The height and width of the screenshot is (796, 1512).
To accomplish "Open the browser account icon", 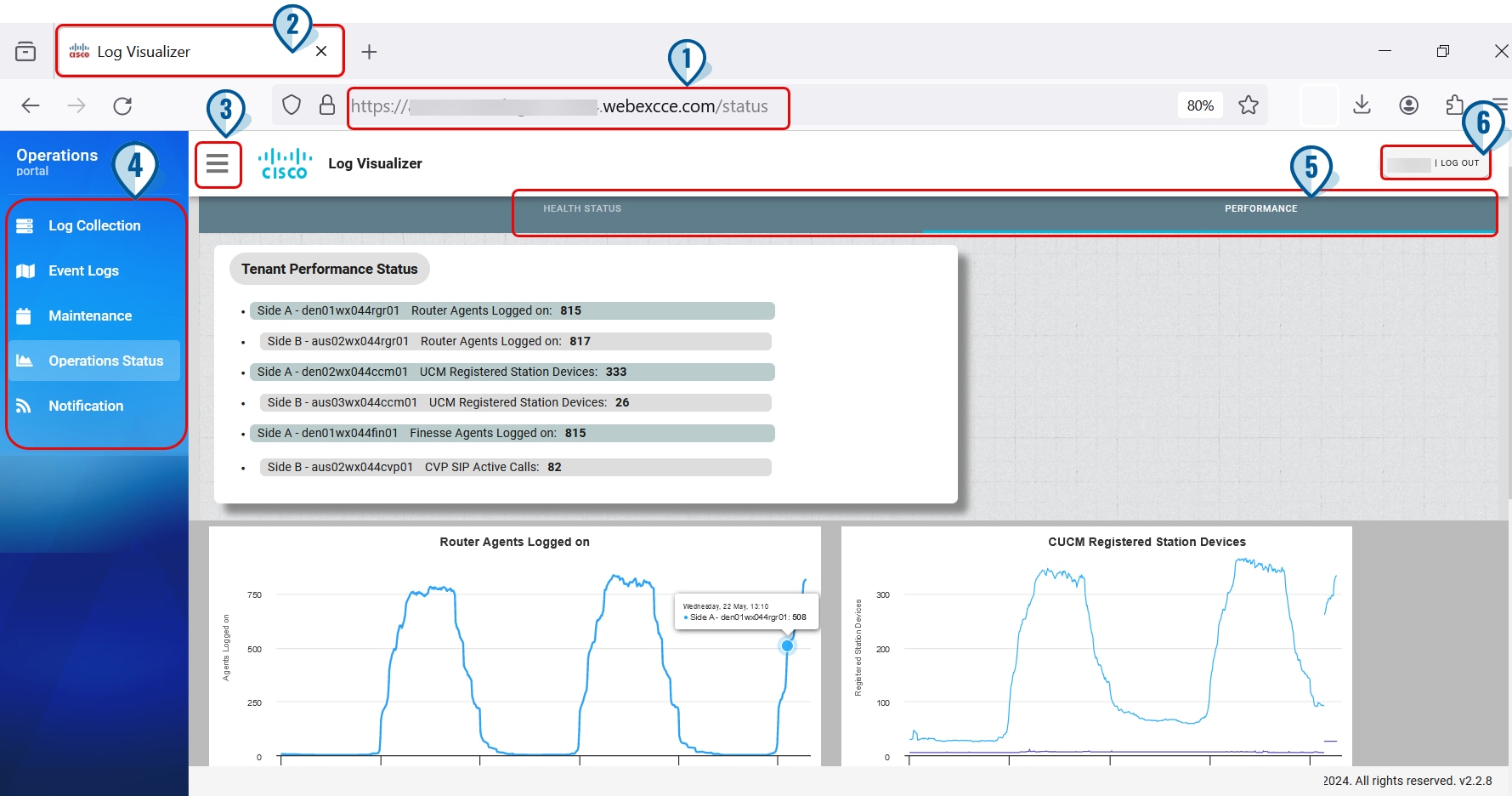I will 1408,105.
